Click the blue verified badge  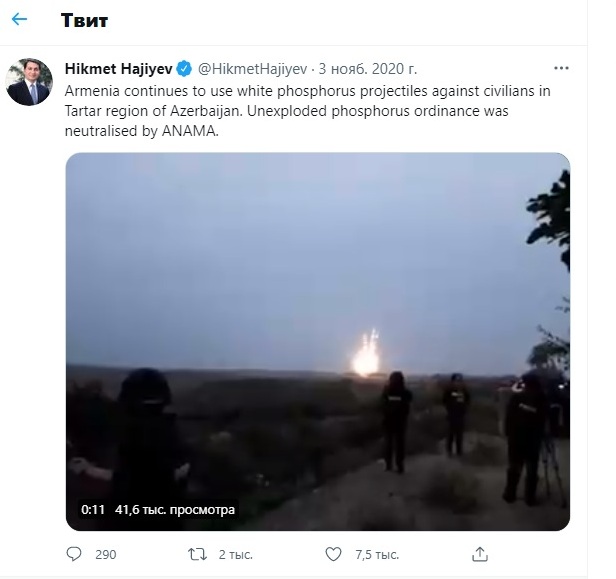pyautogui.click(x=184, y=69)
